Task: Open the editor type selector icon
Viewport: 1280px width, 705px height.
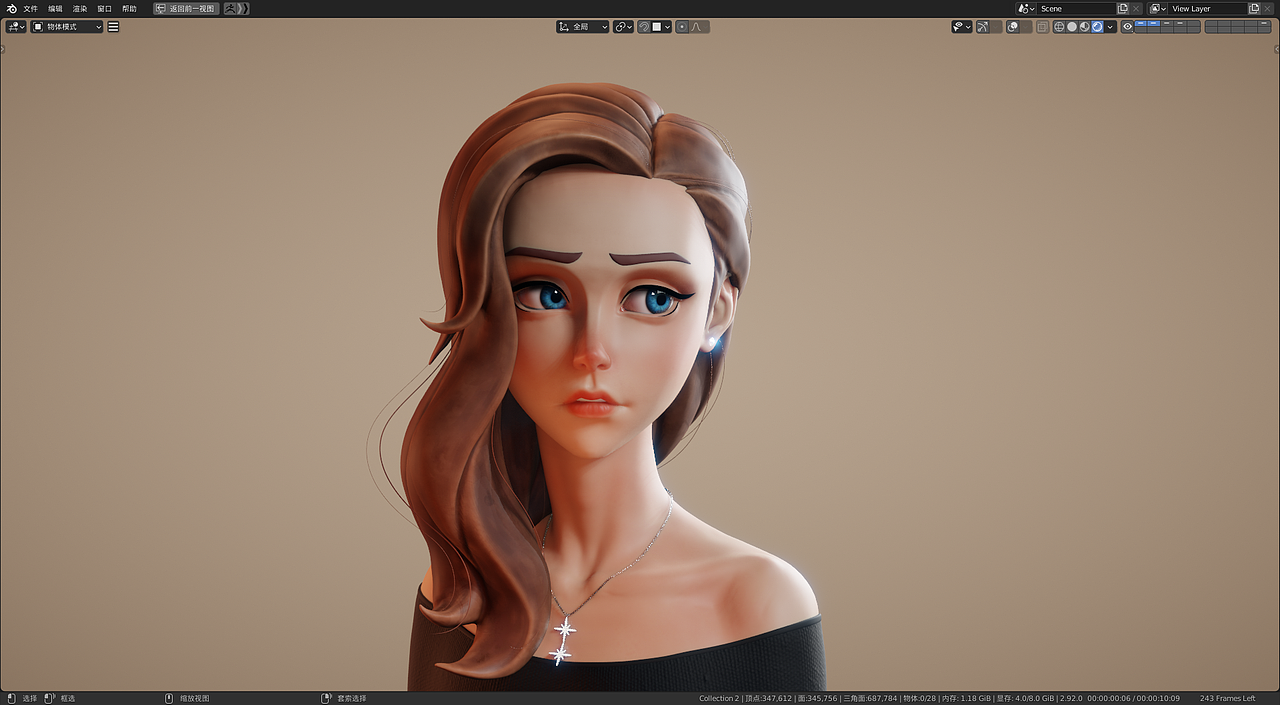Action: point(14,26)
